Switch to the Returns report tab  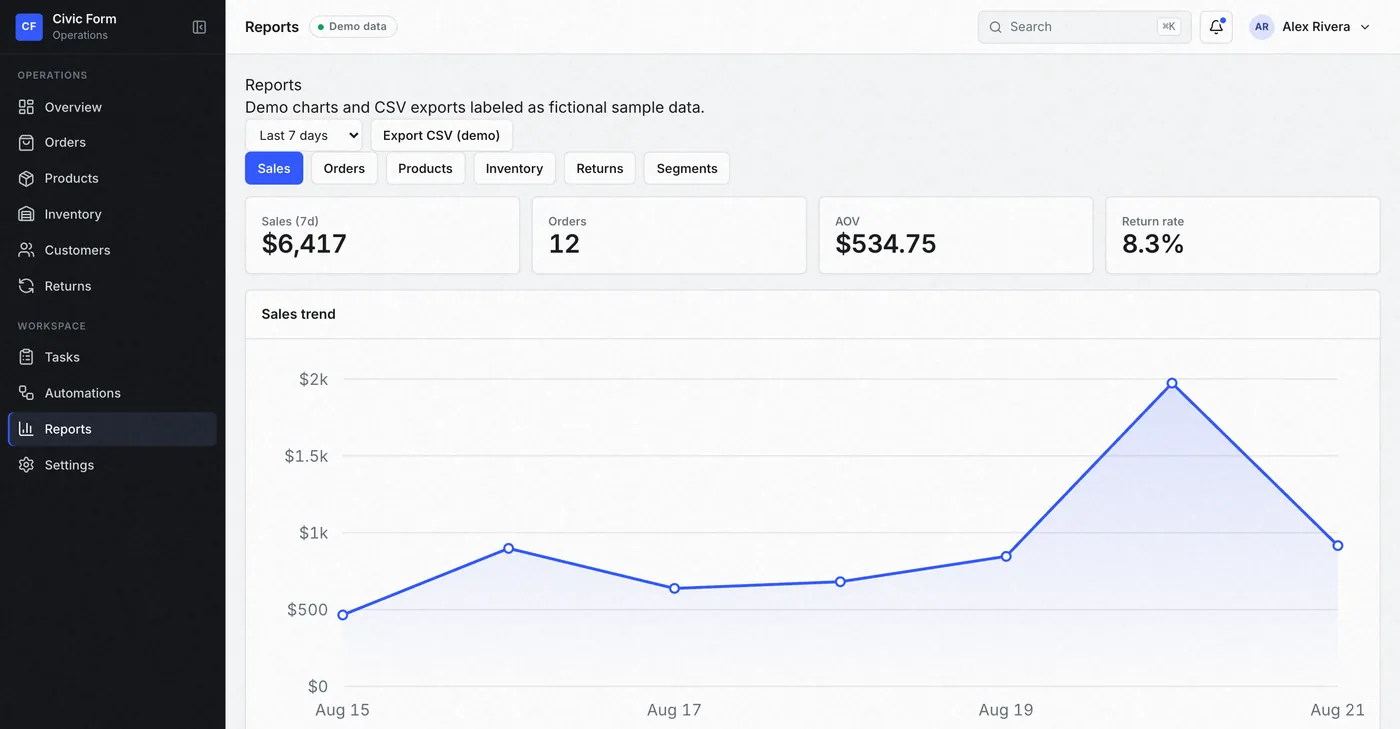coord(600,168)
